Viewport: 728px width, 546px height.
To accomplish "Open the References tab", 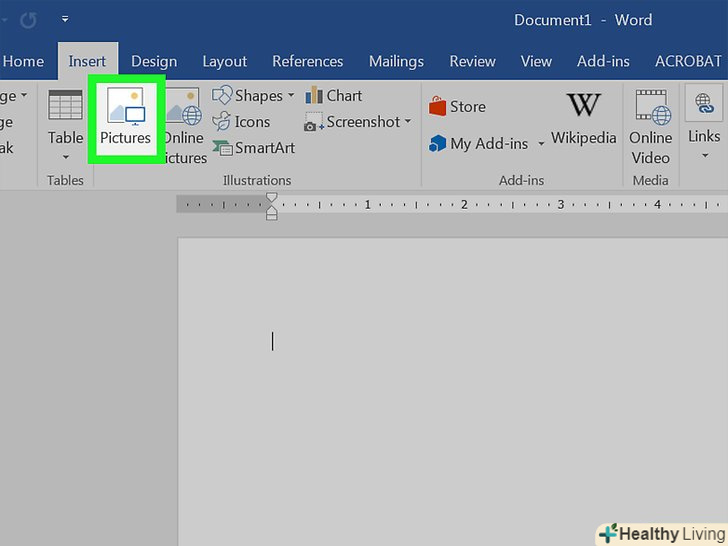I will [307, 61].
